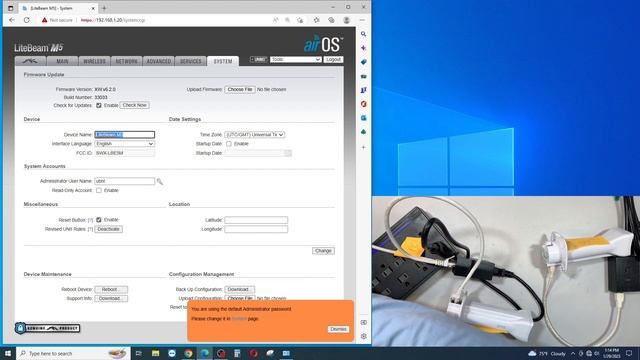The height and width of the screenshot is (360, 640).
Task: Open the System link in warning
Action: pyautogui.click(x=239, y=319)
